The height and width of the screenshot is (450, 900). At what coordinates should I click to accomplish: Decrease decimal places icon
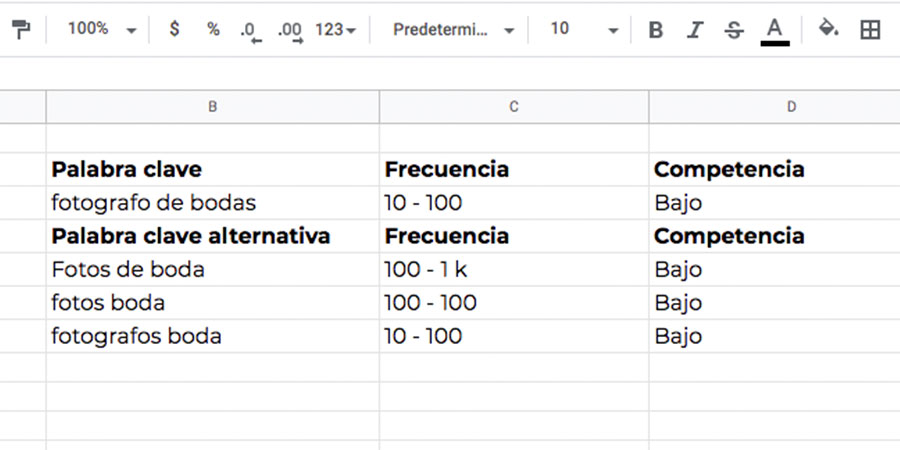click(x=250, y=32)
